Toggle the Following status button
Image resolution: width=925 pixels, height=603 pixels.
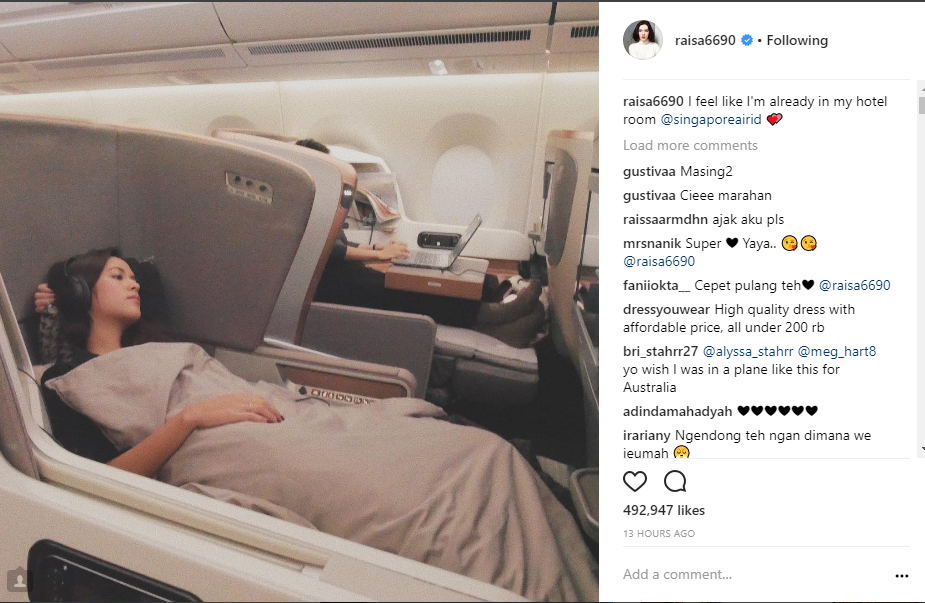[x=797, y=40]
